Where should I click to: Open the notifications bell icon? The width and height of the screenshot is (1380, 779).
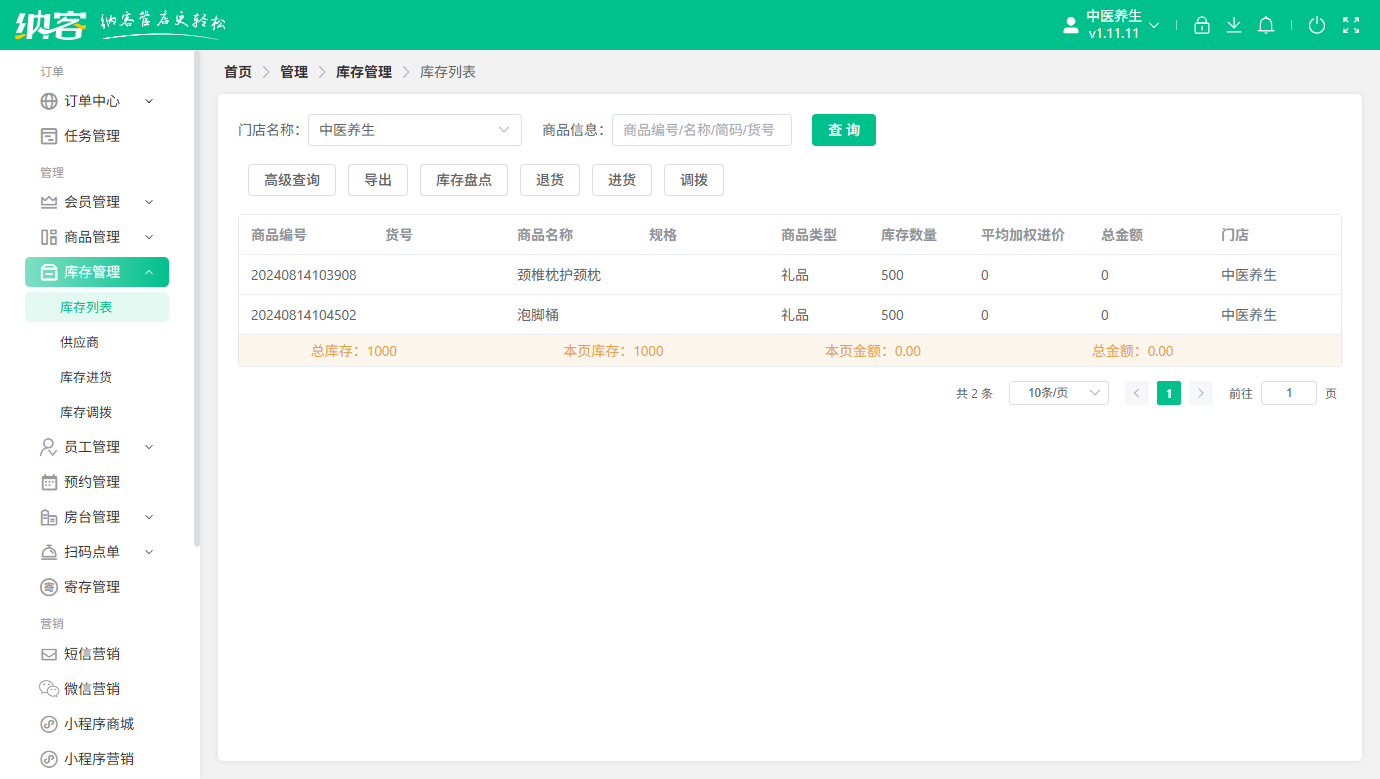(x=1265, y=25)
